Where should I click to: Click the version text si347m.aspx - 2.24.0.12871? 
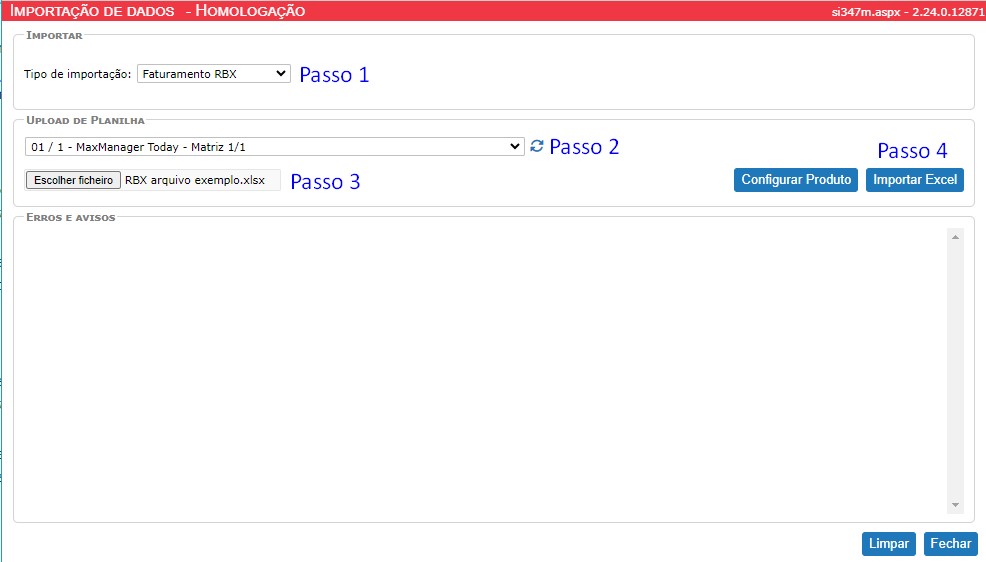(x=908, y=12)
